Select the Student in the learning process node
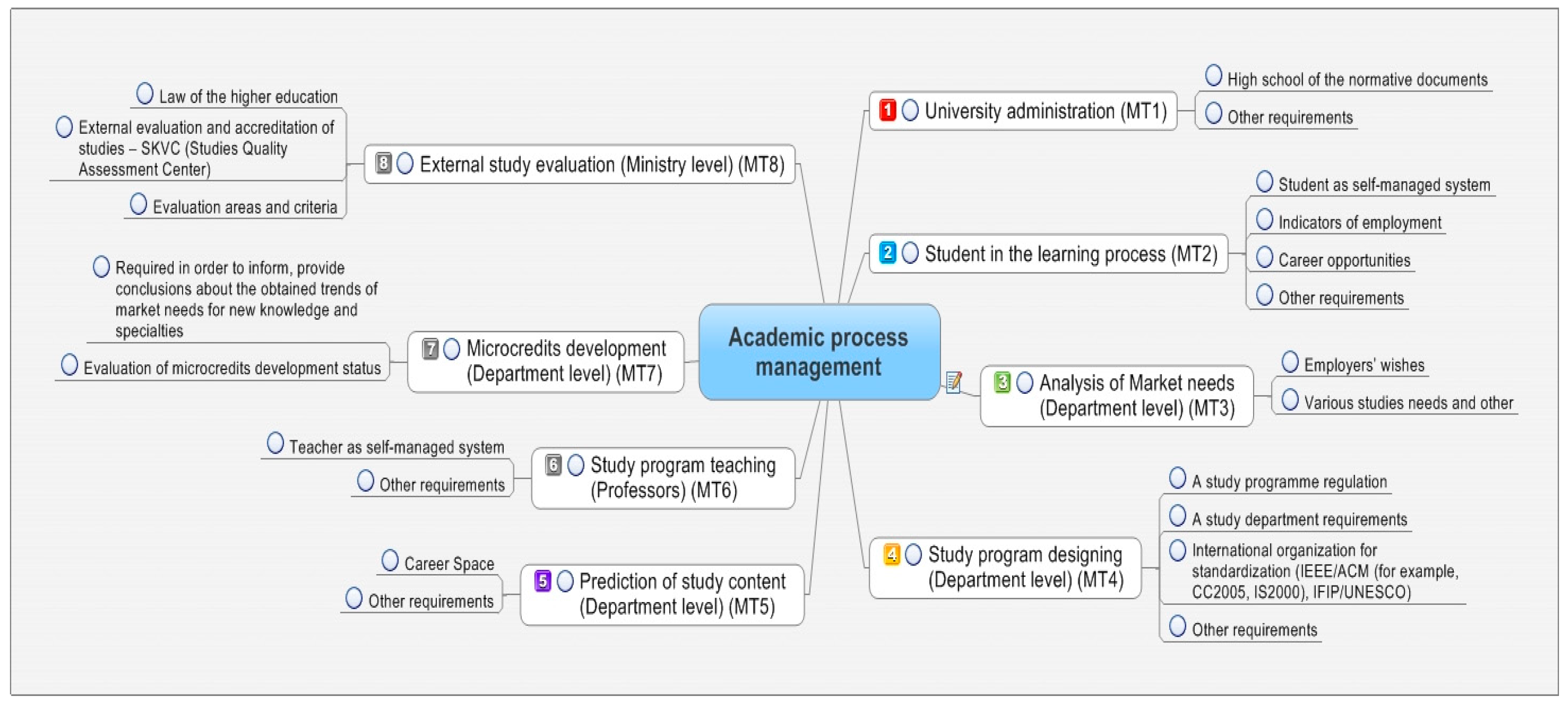1568x705 pixels. tap(1070, 254)
